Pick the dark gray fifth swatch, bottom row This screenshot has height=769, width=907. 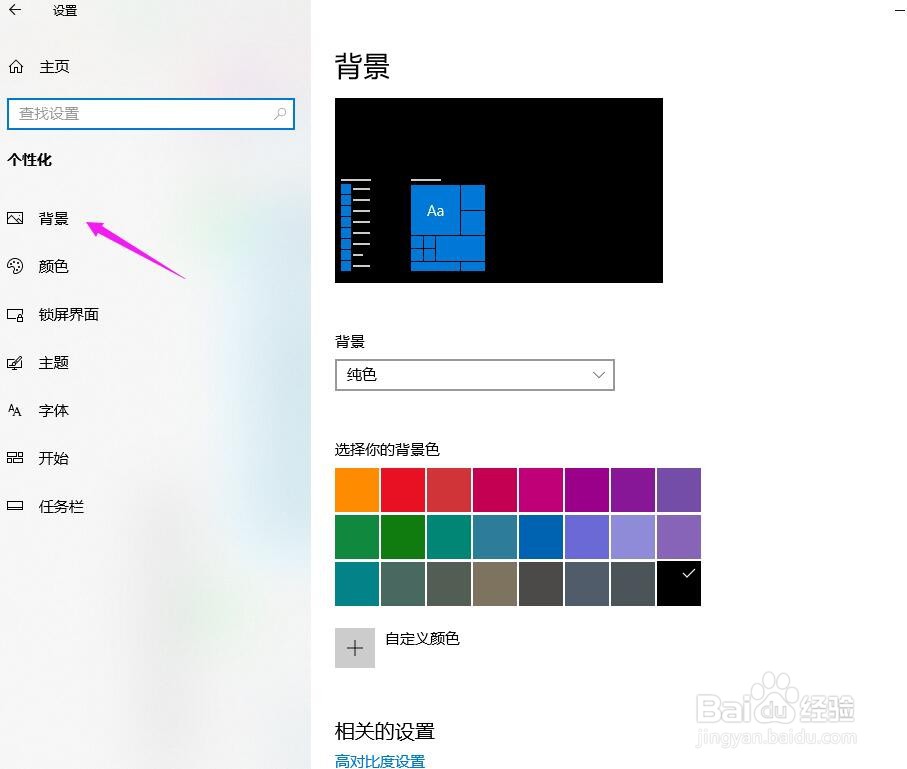(541, 584)
